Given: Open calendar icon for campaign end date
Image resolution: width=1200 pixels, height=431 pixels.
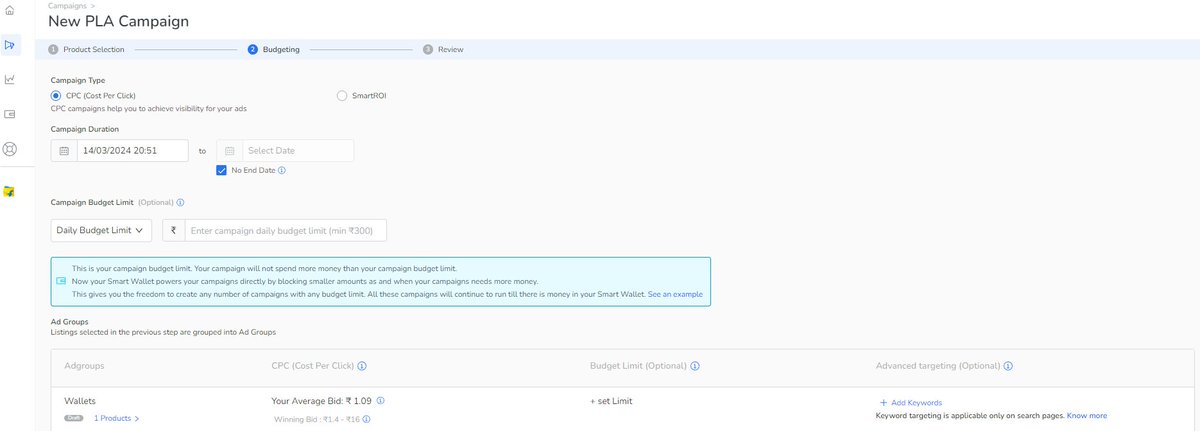Looking at the screenshot, I should point(230,151).
